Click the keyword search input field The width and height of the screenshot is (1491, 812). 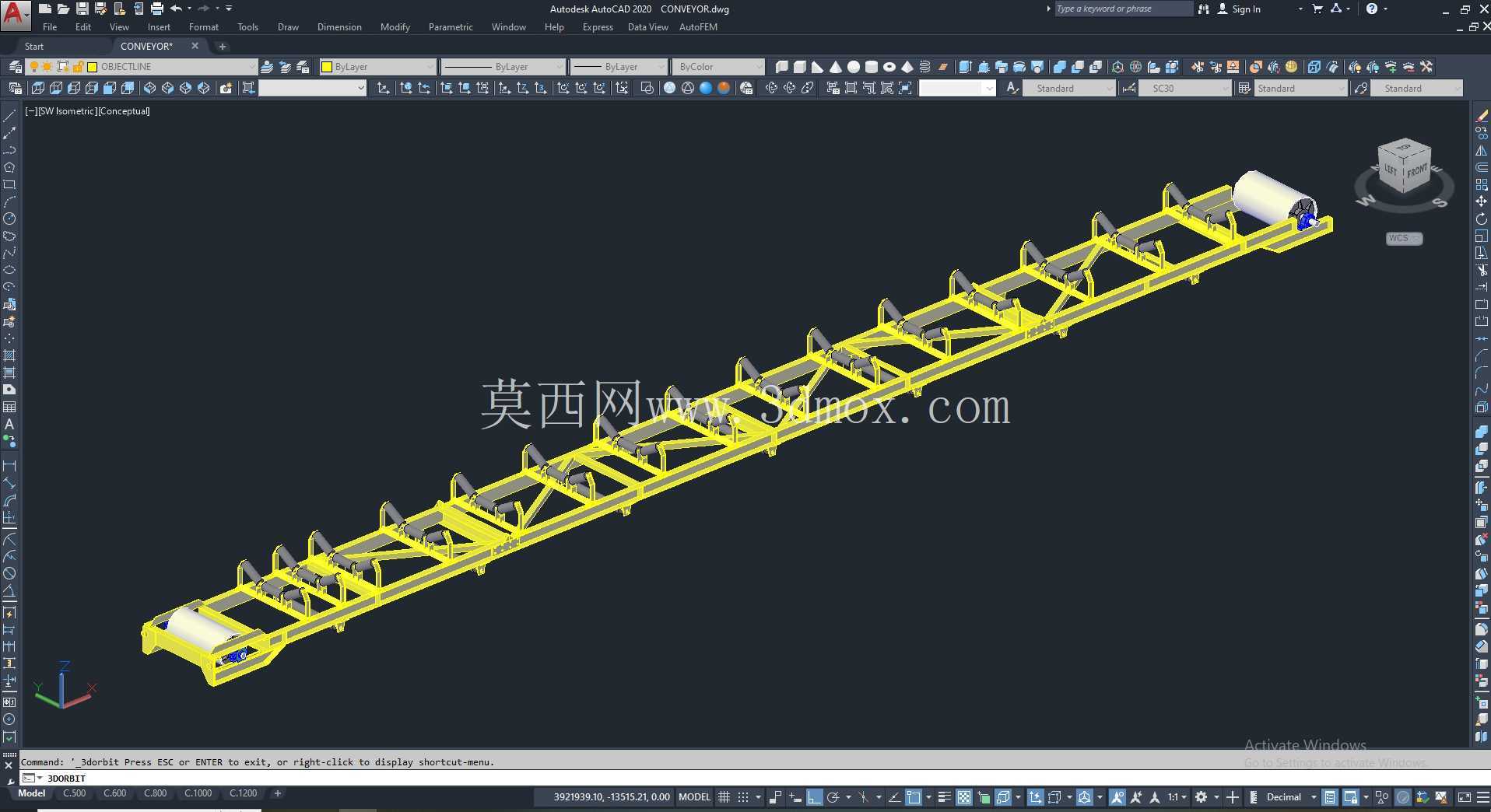tap(1122, 9)
